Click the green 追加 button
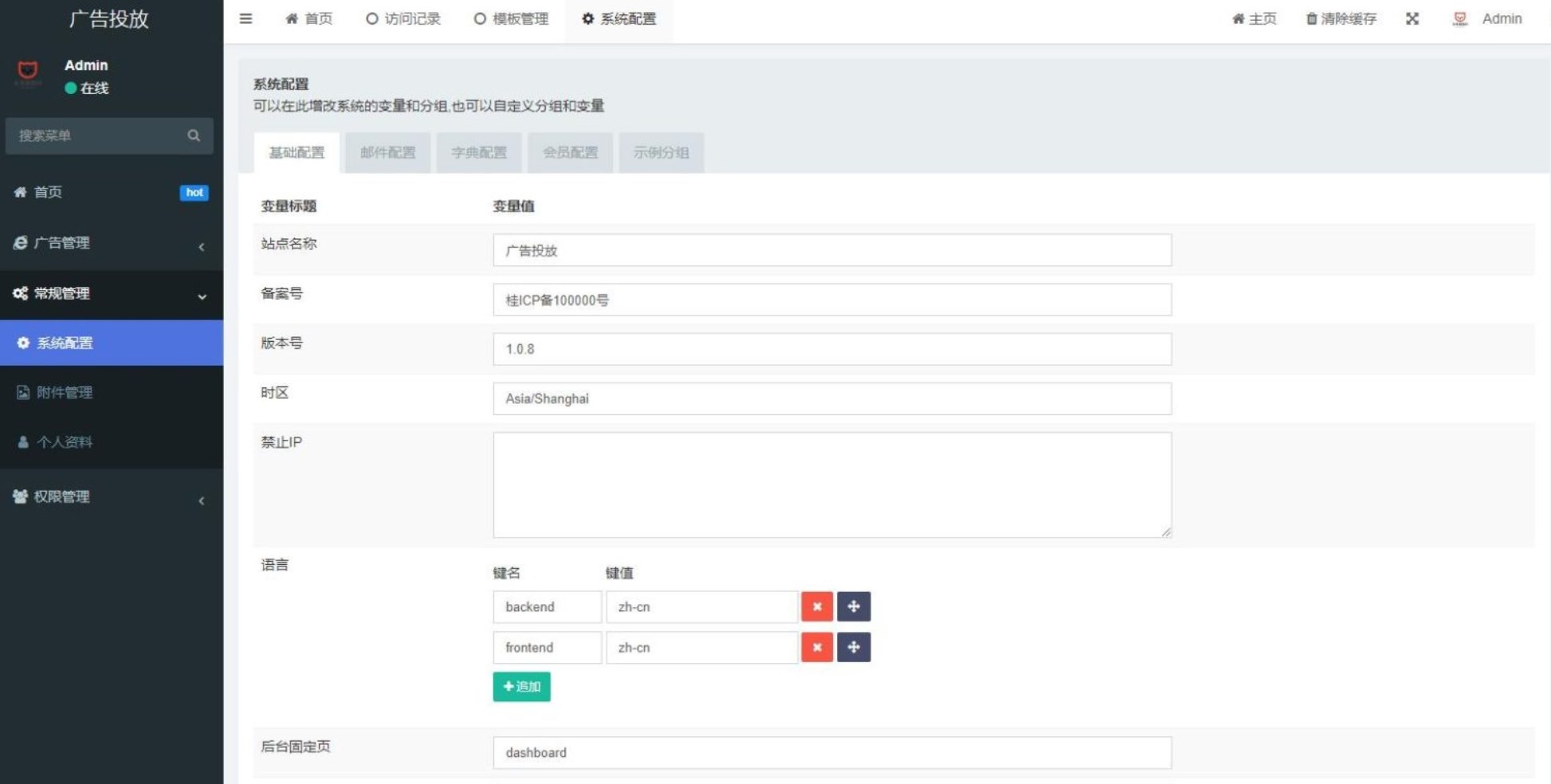The height and width of the screenshot is (784, 1551). tap(521, 686)
